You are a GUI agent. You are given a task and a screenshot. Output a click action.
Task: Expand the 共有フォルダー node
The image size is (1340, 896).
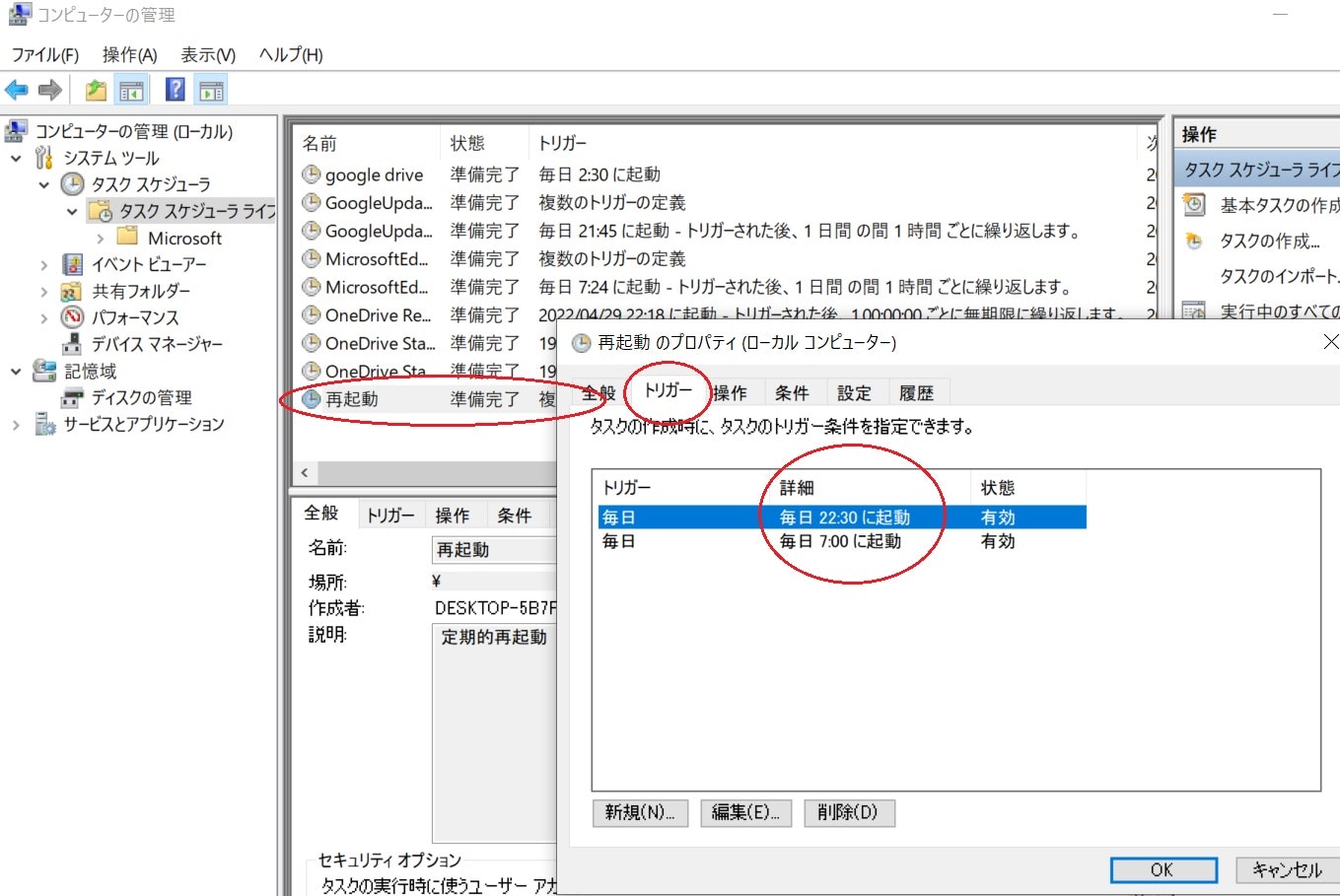[43, 291]
